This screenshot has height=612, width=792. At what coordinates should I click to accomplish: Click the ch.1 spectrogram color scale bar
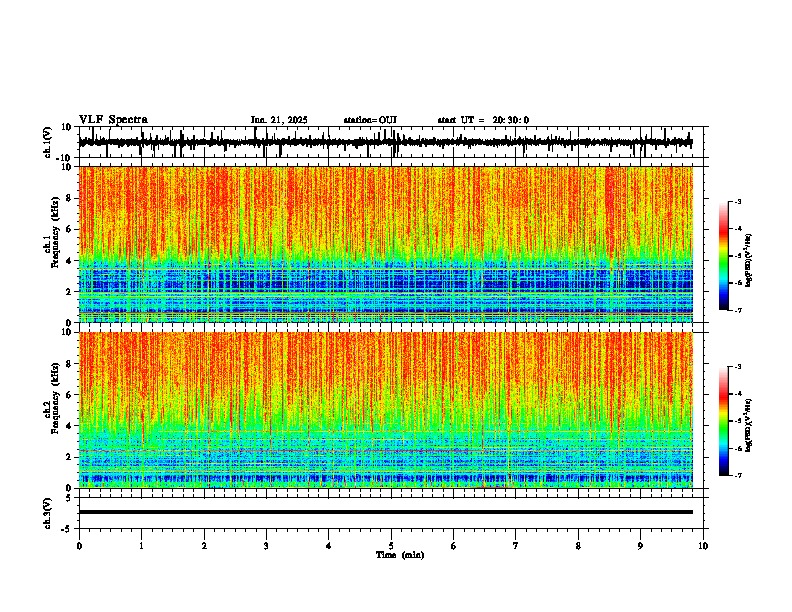coord(724,256)
